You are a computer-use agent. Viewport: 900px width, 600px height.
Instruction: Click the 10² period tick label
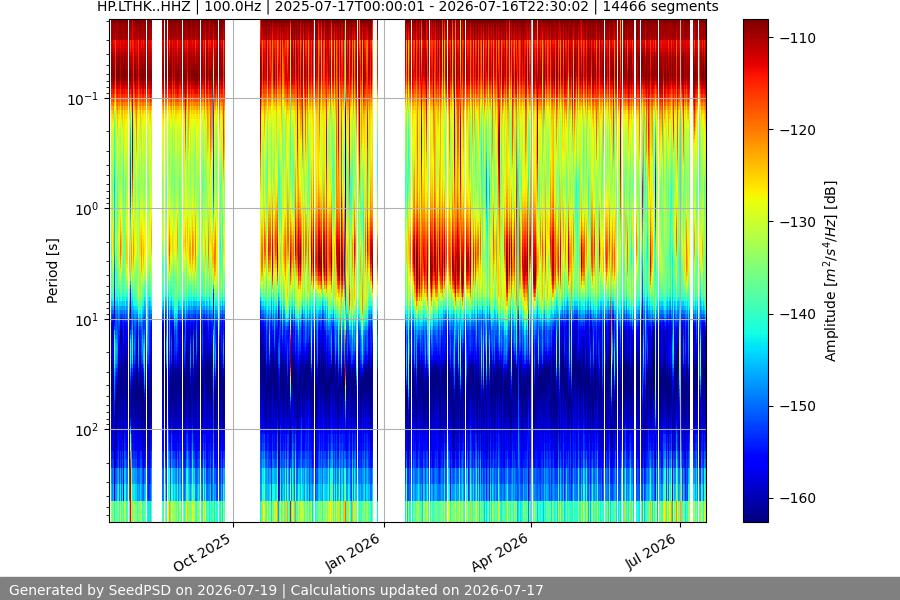pyautogui.click(x=86, y=431)
